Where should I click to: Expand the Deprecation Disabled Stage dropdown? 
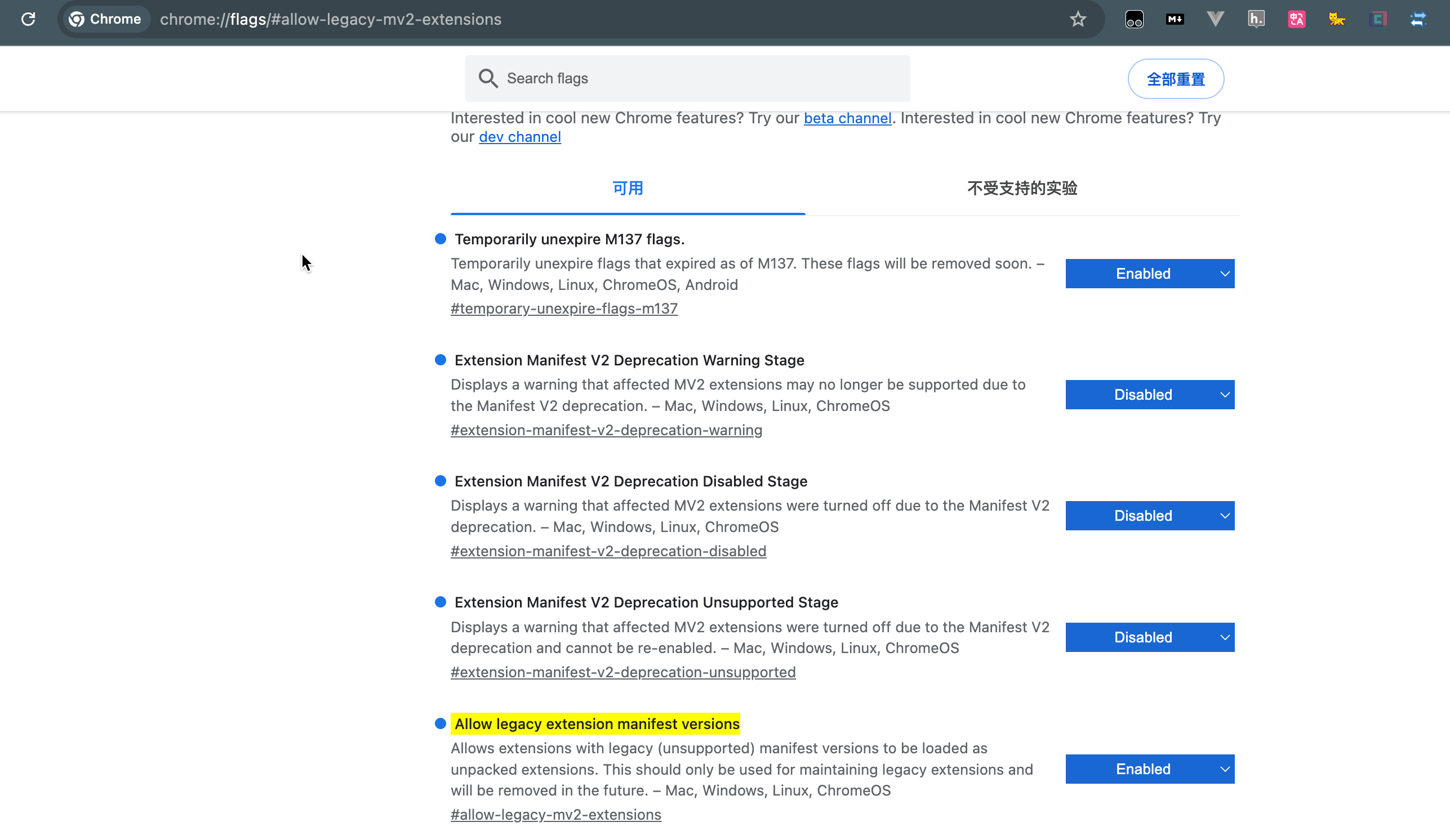coord(1149,516)
